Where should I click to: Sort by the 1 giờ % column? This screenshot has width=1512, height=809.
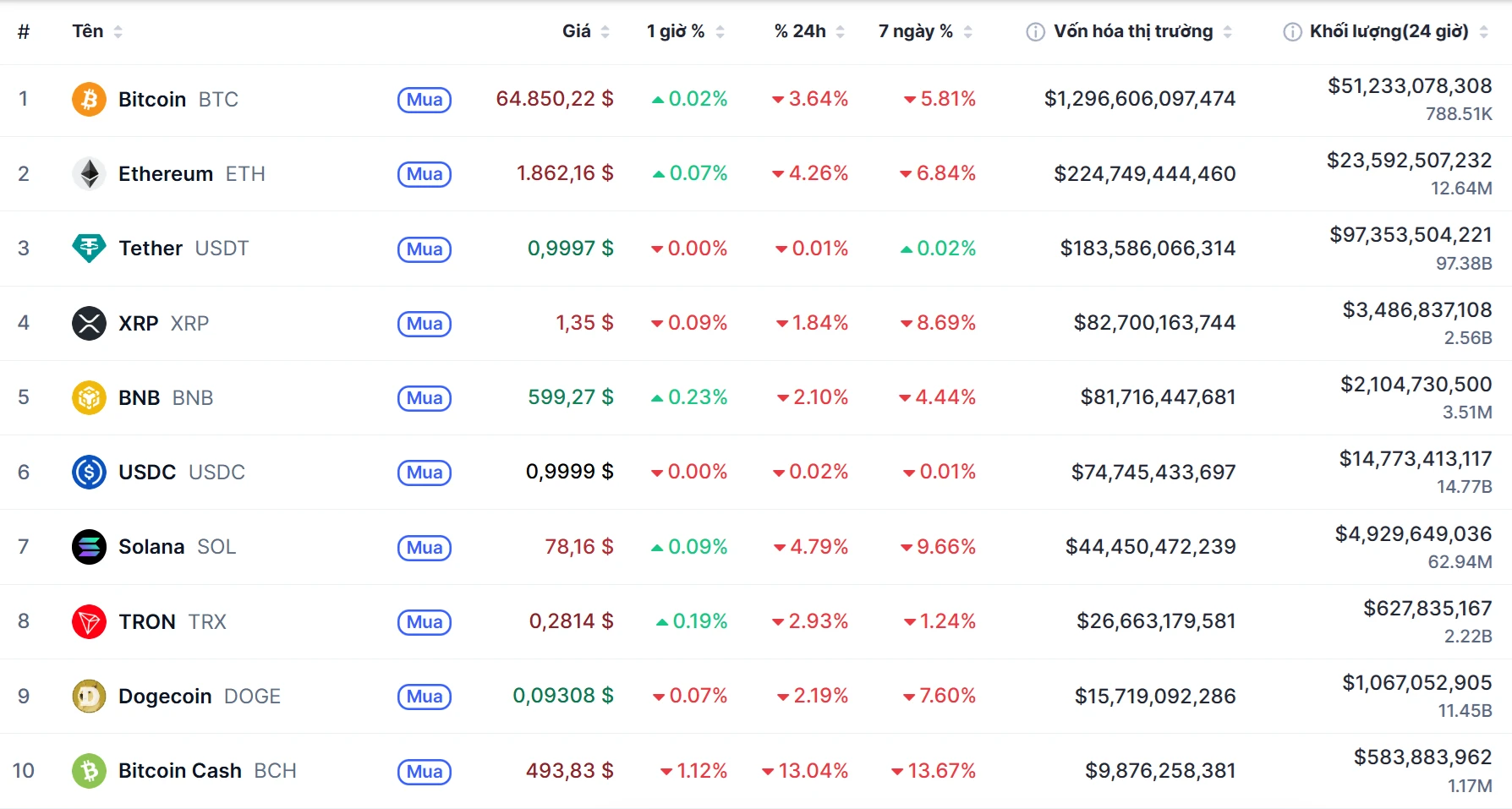pyautogui.click(x=676, y=31)
